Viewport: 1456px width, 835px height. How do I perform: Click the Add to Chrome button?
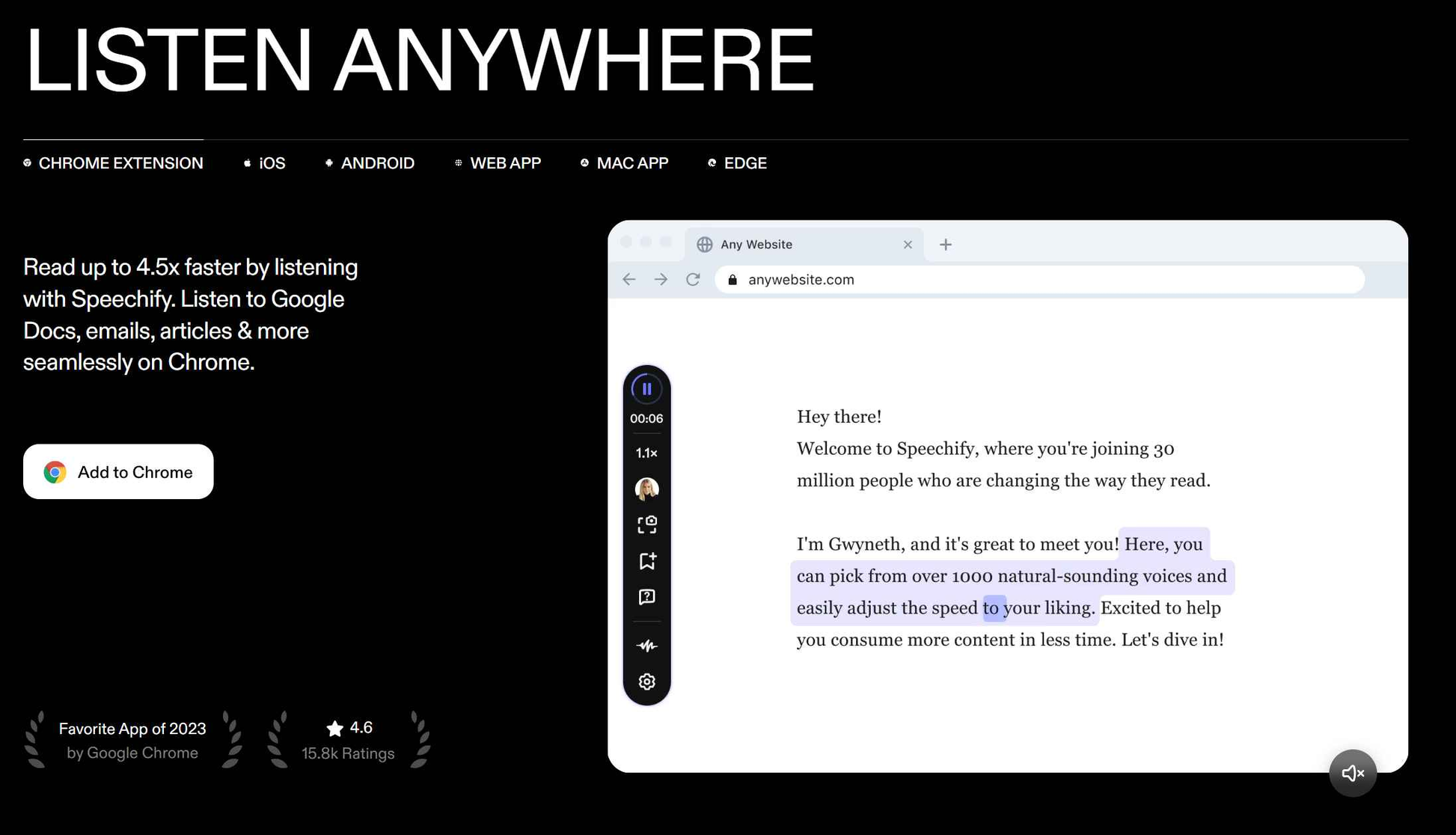coord(118,472)
